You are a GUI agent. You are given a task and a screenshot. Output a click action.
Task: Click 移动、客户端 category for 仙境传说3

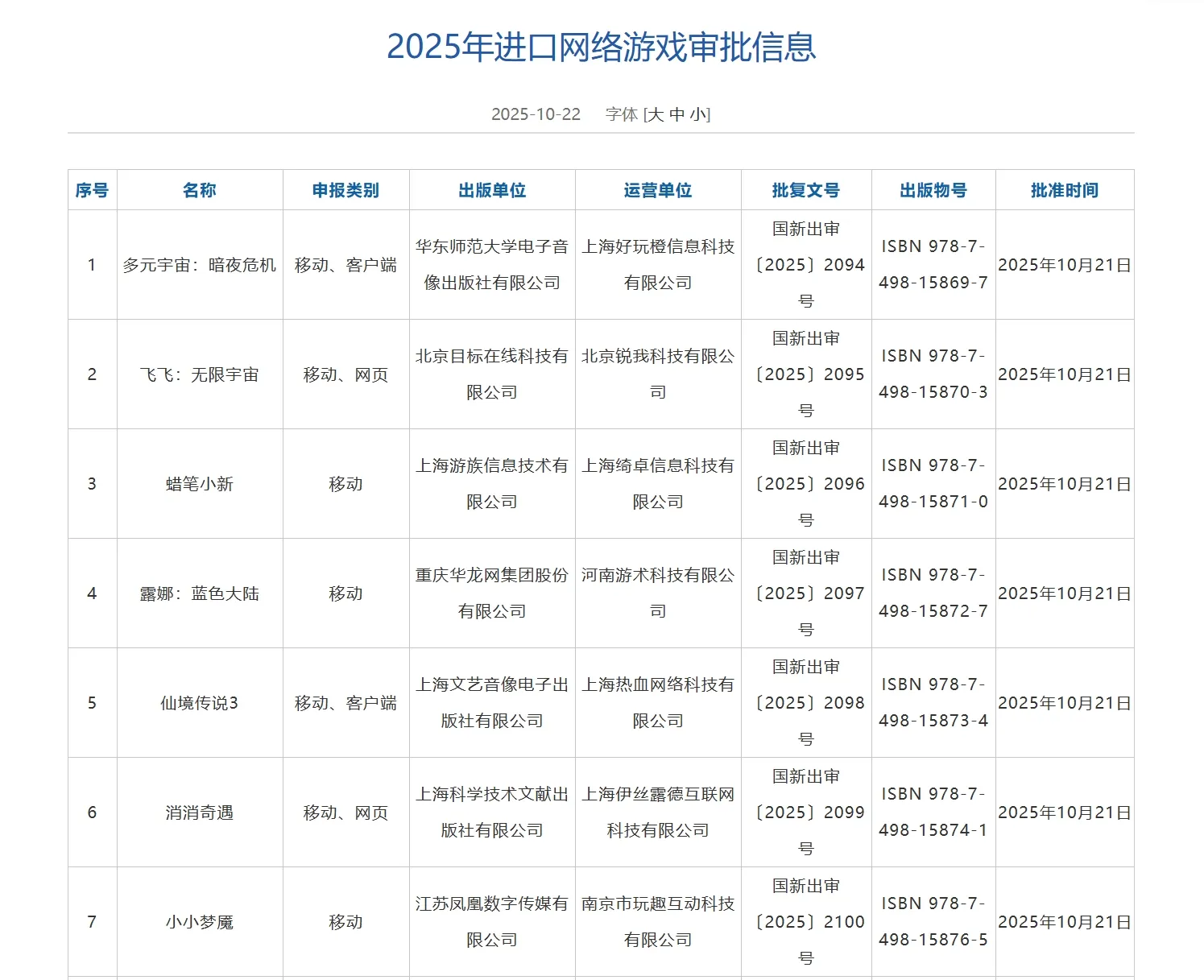(346, 703)
